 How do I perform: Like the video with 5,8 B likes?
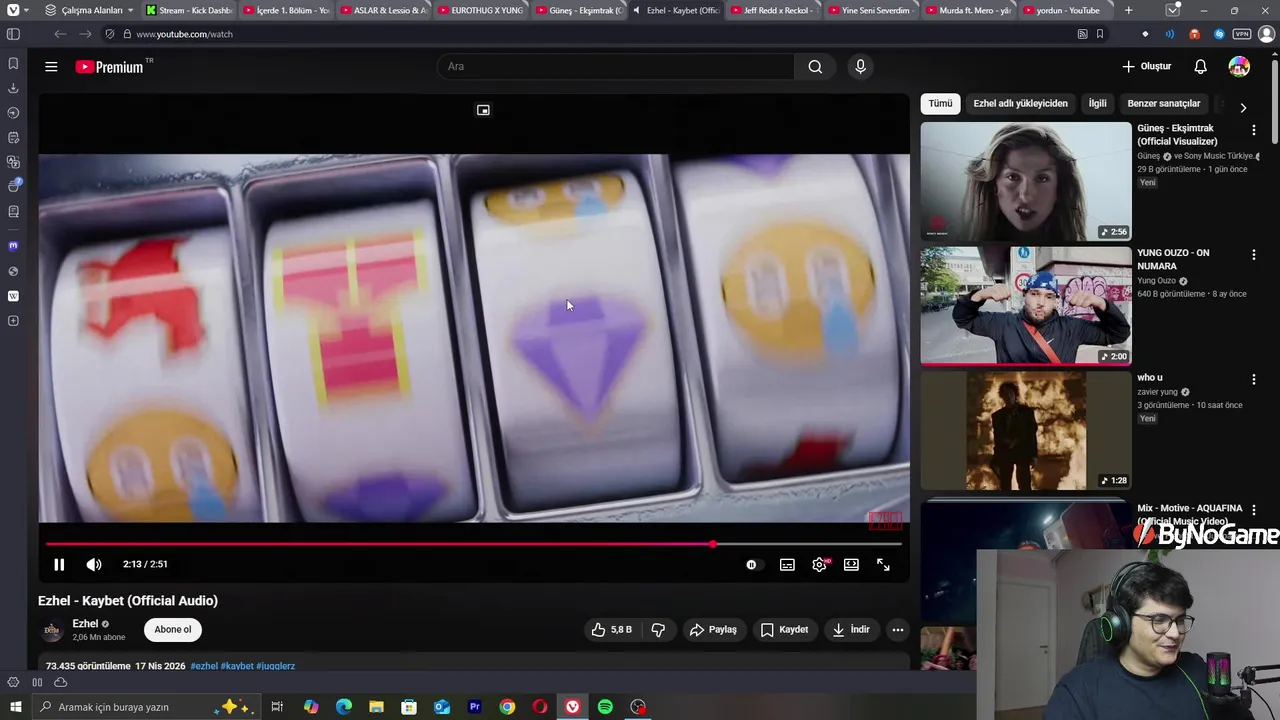(x=611, y=630)
